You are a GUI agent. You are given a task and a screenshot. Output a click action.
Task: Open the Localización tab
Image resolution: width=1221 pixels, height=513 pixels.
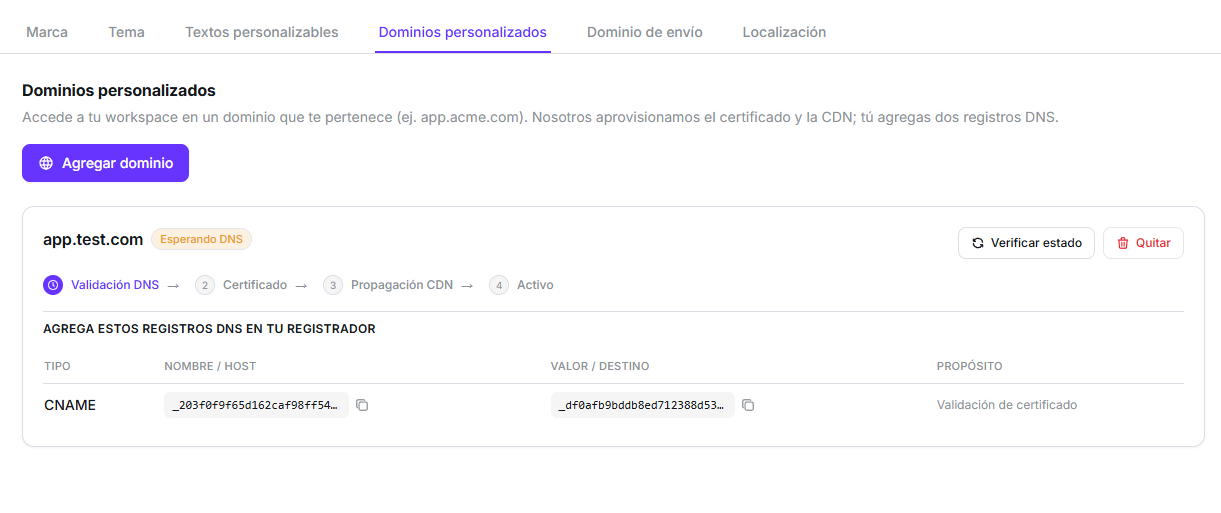click(x=784, y=32)
